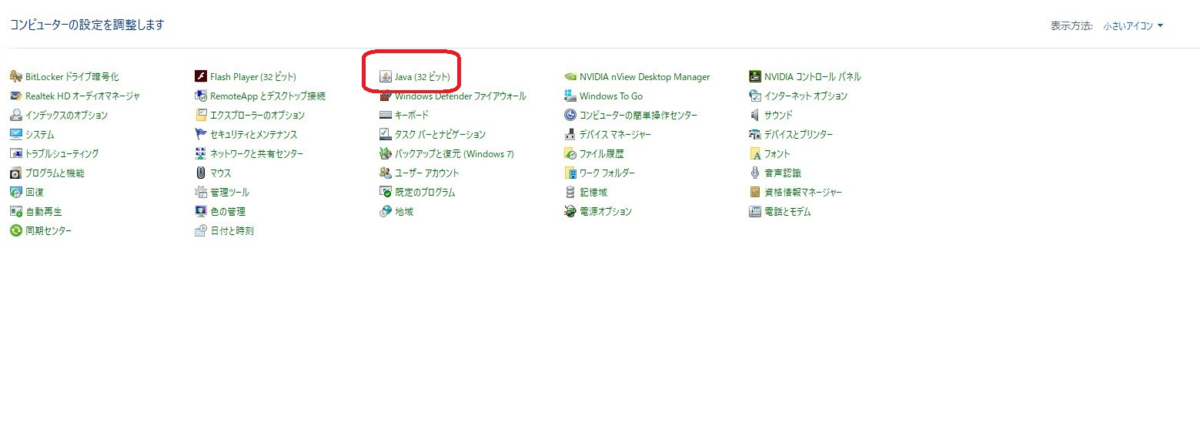Screen dimensions: 1200x423
Task: Open フォント (Fonts) folder
Action: (x=770, y=154)
